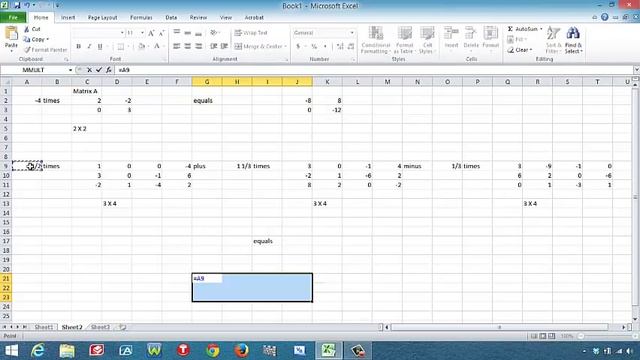Switch to Sheet3 worksheet tab

tap(100, 327)
